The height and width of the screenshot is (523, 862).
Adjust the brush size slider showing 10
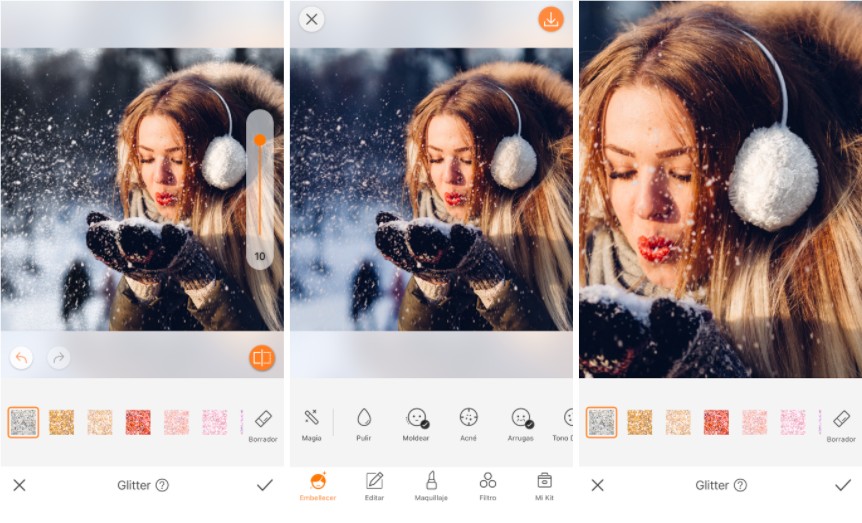pos(259,189)
